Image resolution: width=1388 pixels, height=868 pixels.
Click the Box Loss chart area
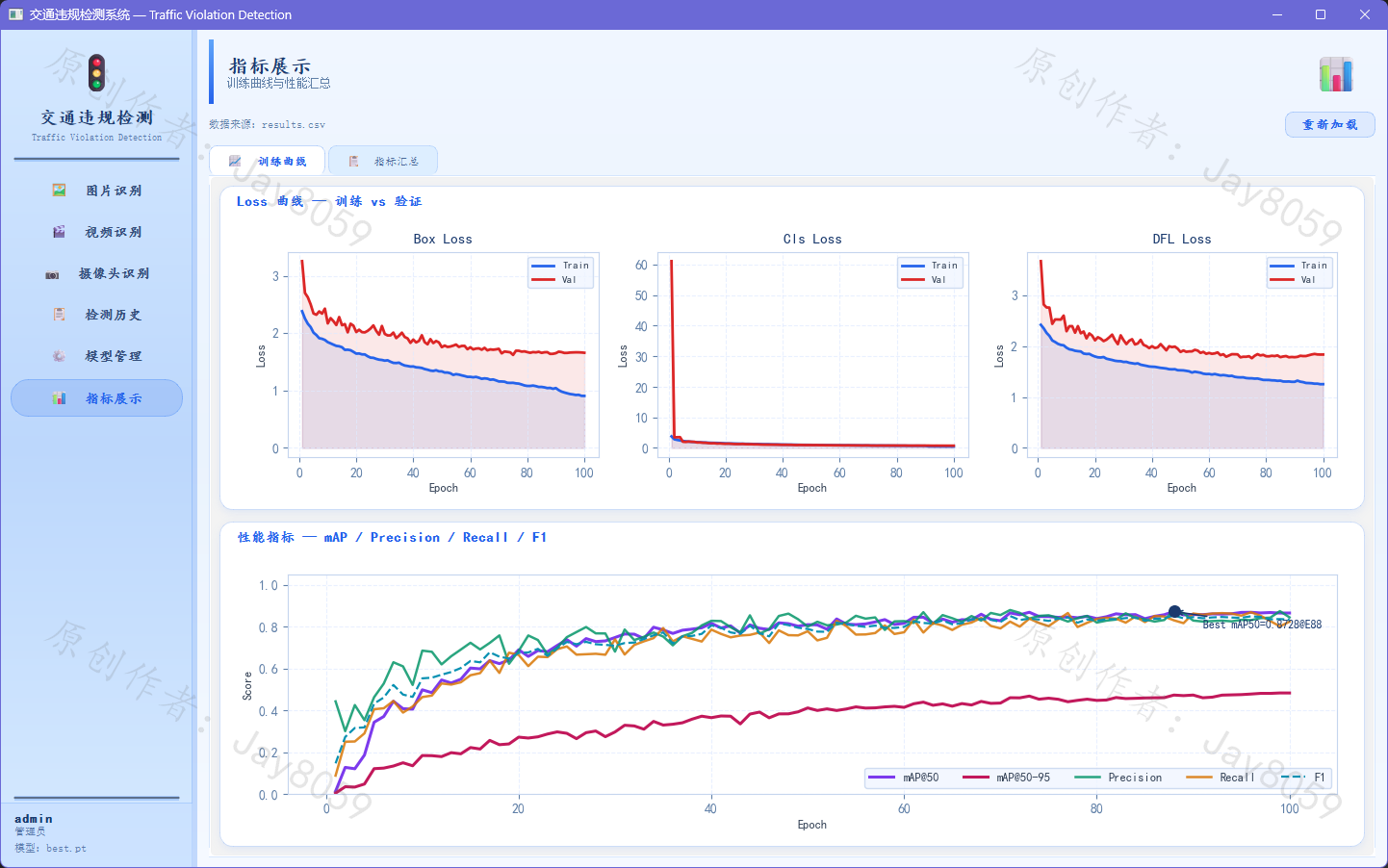pyautogui.click(x=443, y=354)
